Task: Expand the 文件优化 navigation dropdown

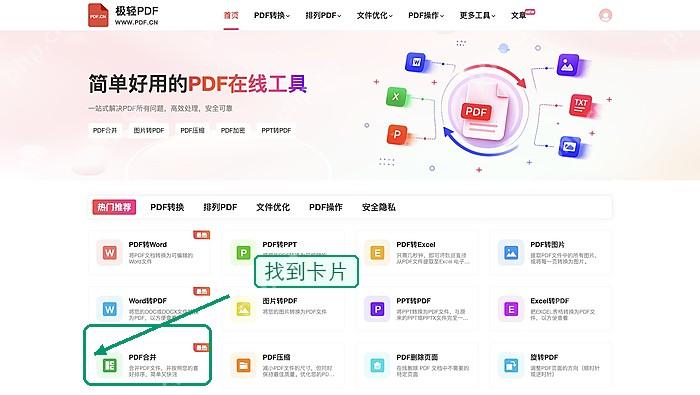Action: click(x=375, y=15)
